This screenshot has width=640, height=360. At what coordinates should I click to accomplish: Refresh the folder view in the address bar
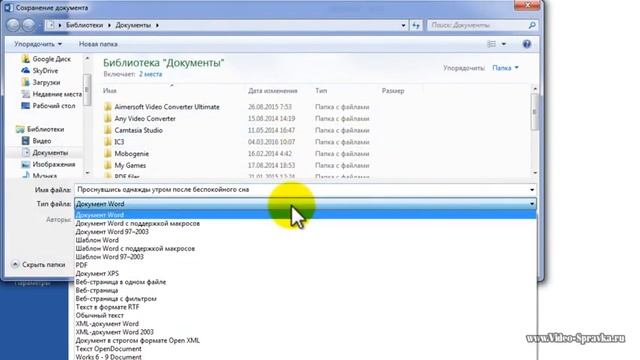click(416, 25)
